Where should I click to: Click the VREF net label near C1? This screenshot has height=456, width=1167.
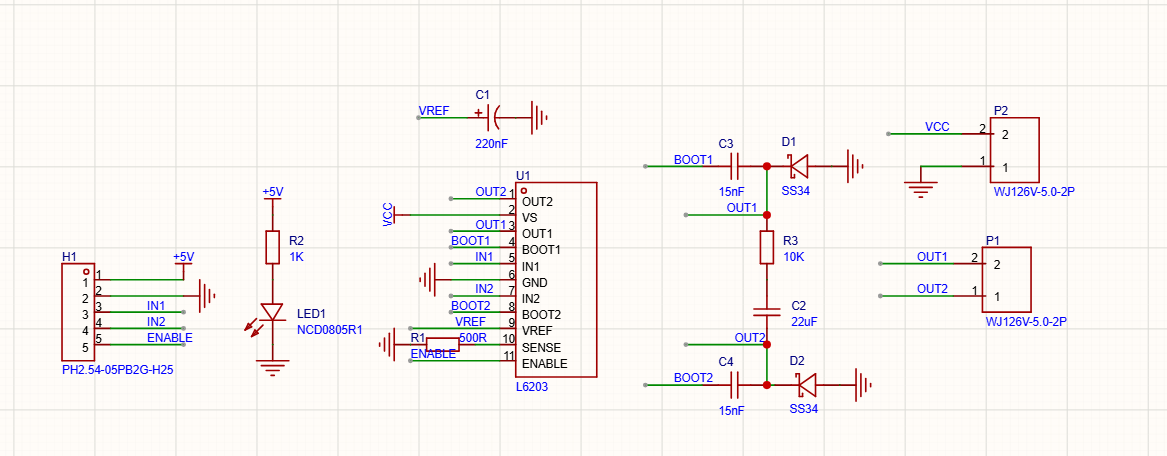tap(433, 111)
